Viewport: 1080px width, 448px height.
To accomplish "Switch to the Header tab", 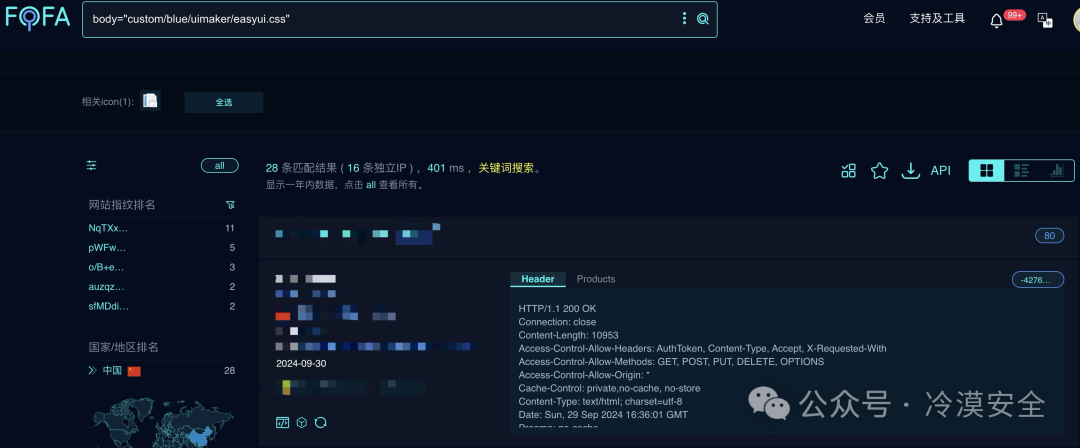I will [538, 279].
